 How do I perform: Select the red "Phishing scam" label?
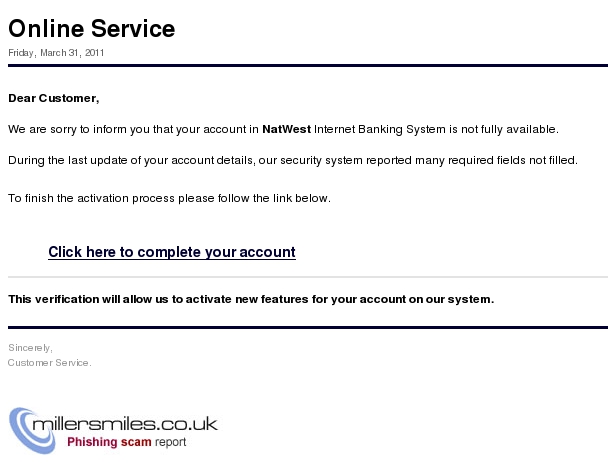(109, 442)
